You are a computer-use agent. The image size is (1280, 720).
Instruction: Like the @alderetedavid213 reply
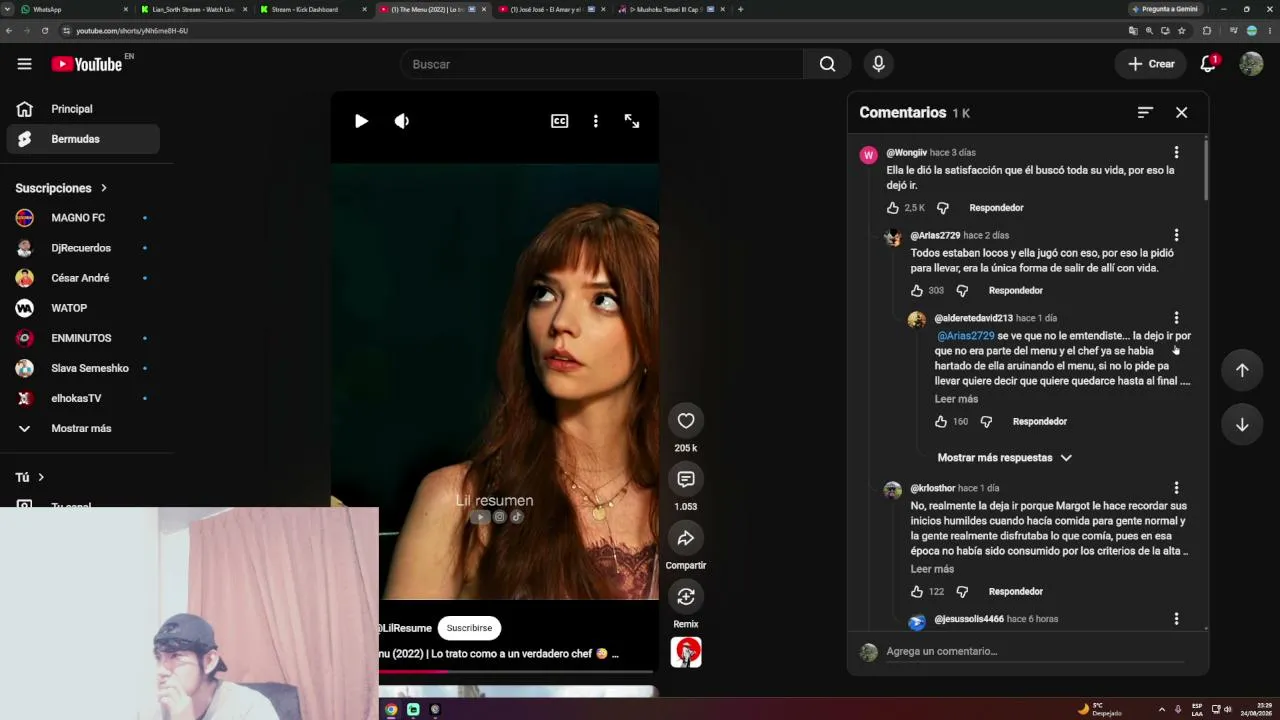pyautogui.click(x=941, y=422)
